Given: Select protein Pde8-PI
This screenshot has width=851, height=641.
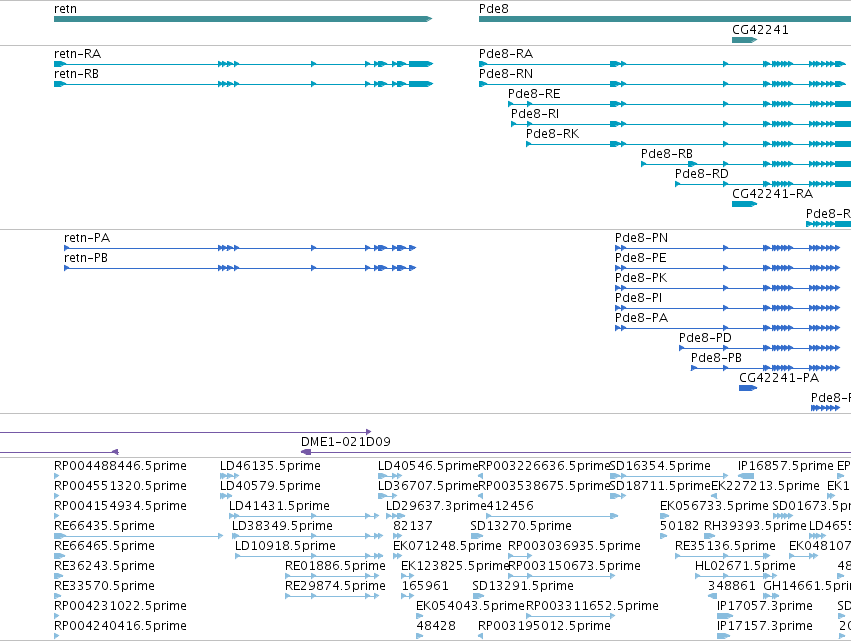Looking at the screenshot, I should click(x=638, y=299).
